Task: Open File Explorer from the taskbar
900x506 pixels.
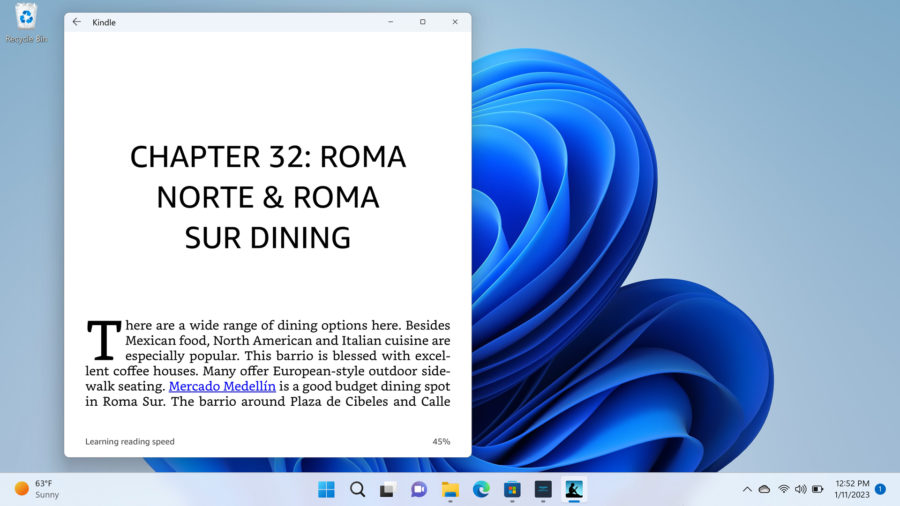Action: [x=450, y=489]
